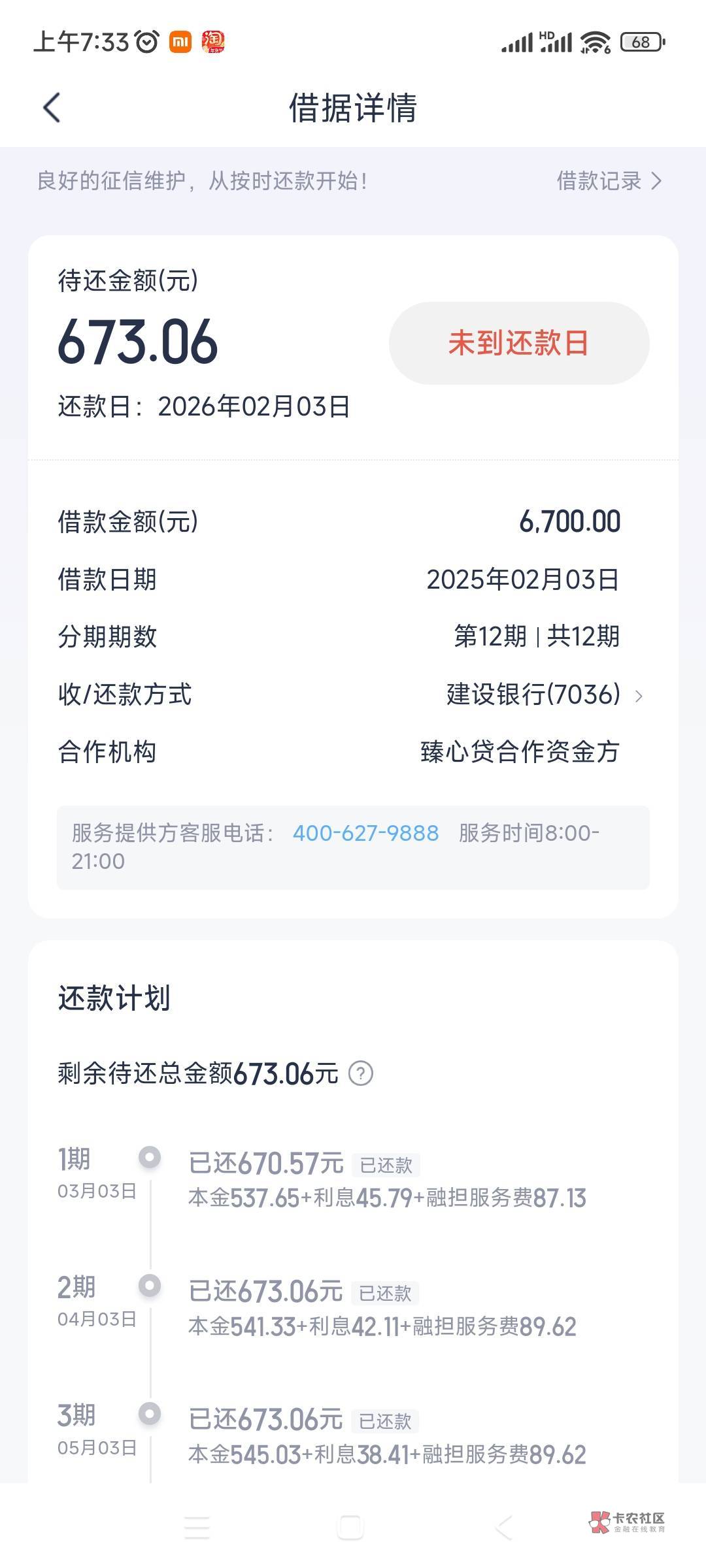Tap the Taobao notification icon

pyautogui.click(x=213, y=42)
